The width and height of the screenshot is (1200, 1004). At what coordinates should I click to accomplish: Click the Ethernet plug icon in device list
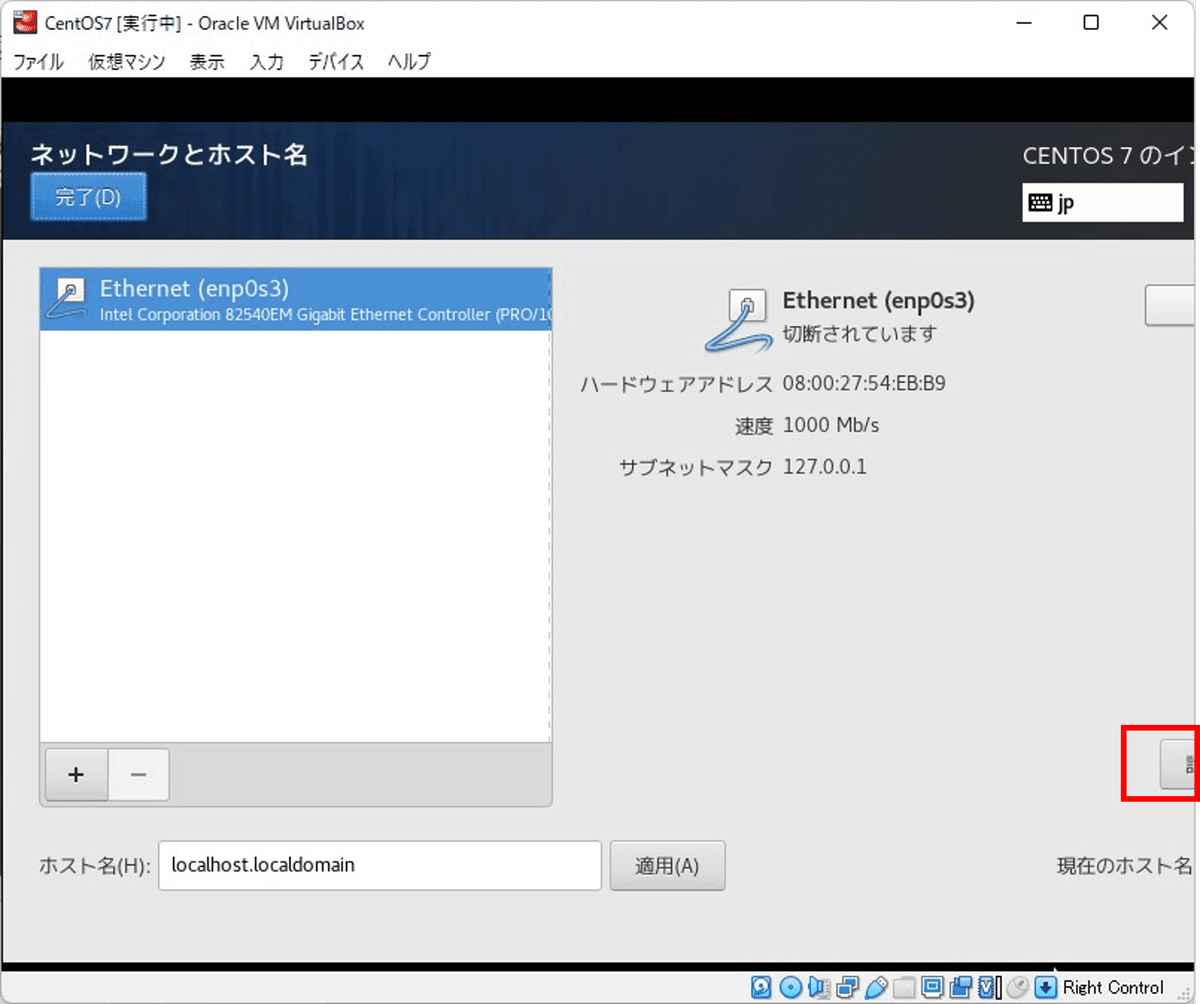pyautogui.click(x=67, y=298)
